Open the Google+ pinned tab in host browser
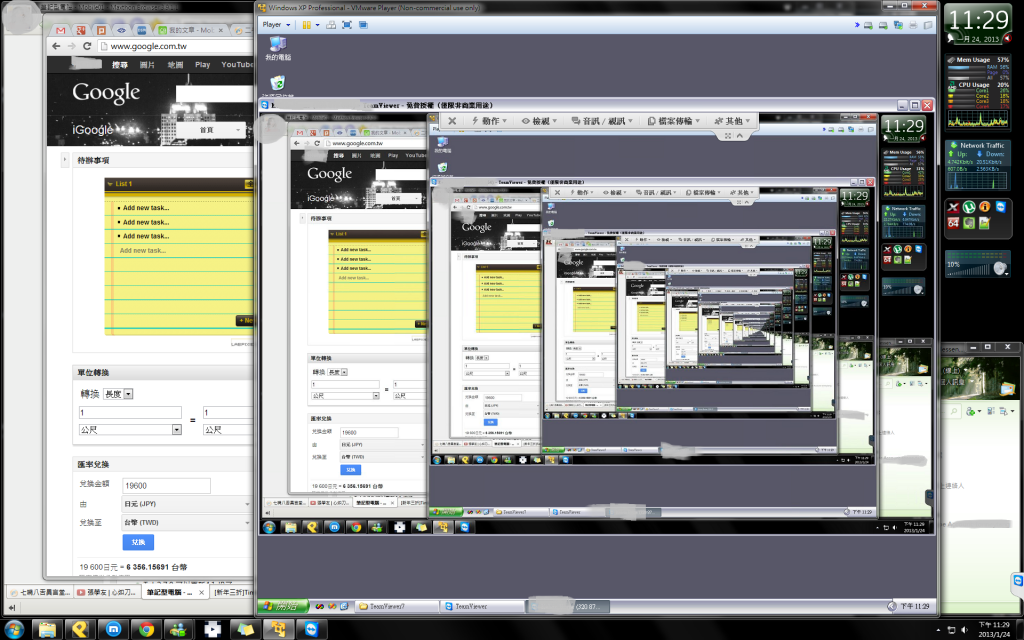 81,30
